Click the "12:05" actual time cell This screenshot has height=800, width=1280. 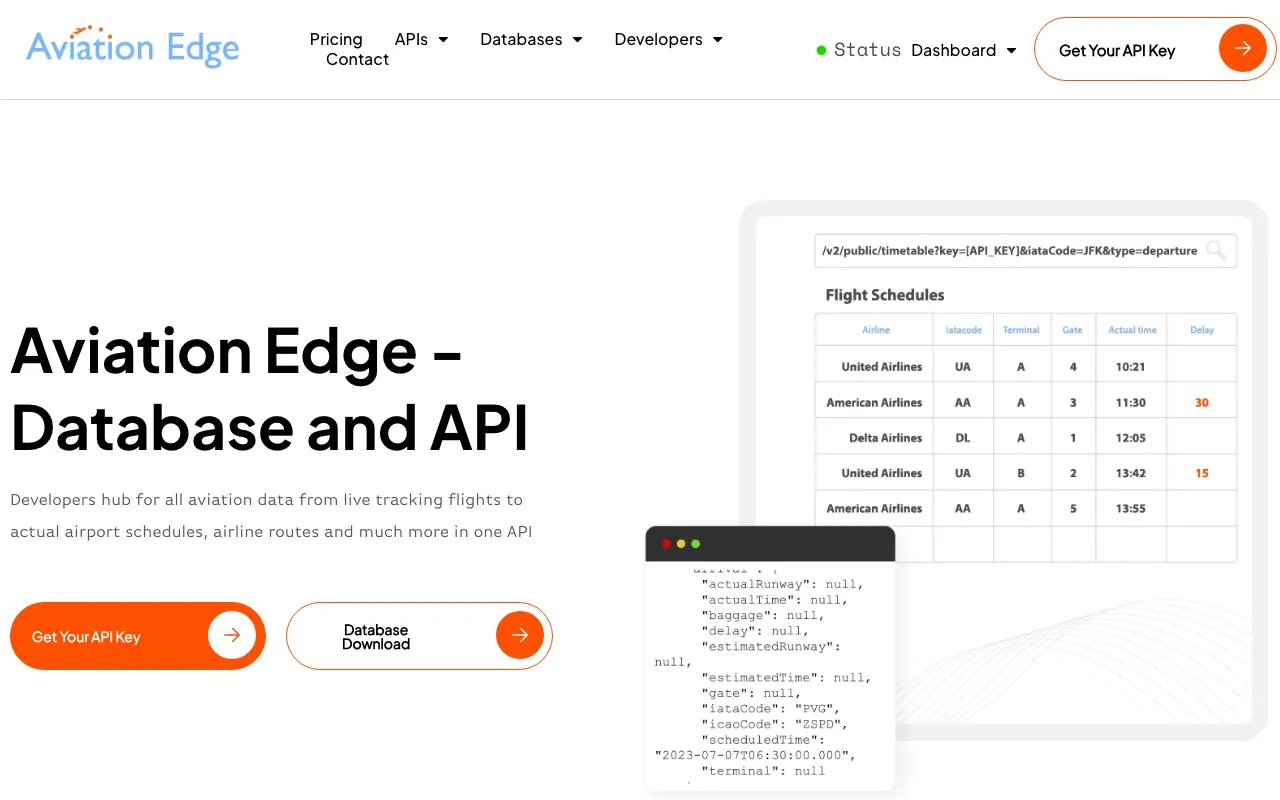(1131, 438)
